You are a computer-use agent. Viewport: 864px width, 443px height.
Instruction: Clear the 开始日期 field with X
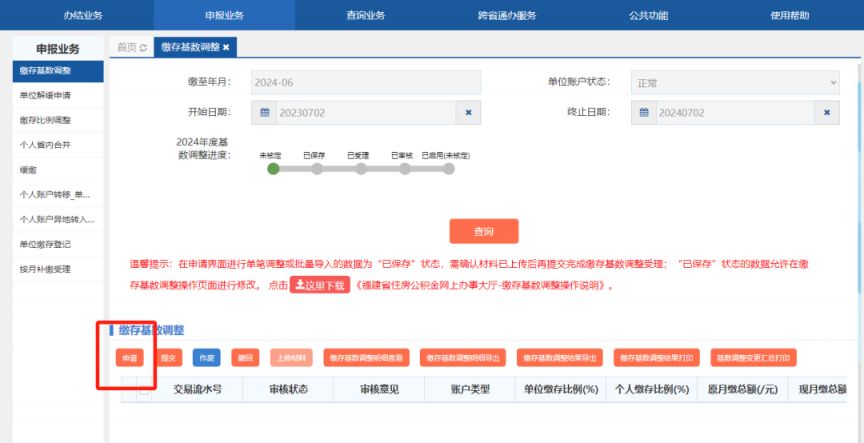tap(468, 113)
